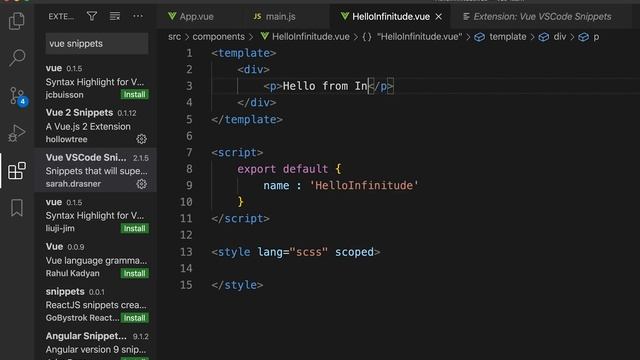Open the extensions panel more actions menu

click(138, 16)
